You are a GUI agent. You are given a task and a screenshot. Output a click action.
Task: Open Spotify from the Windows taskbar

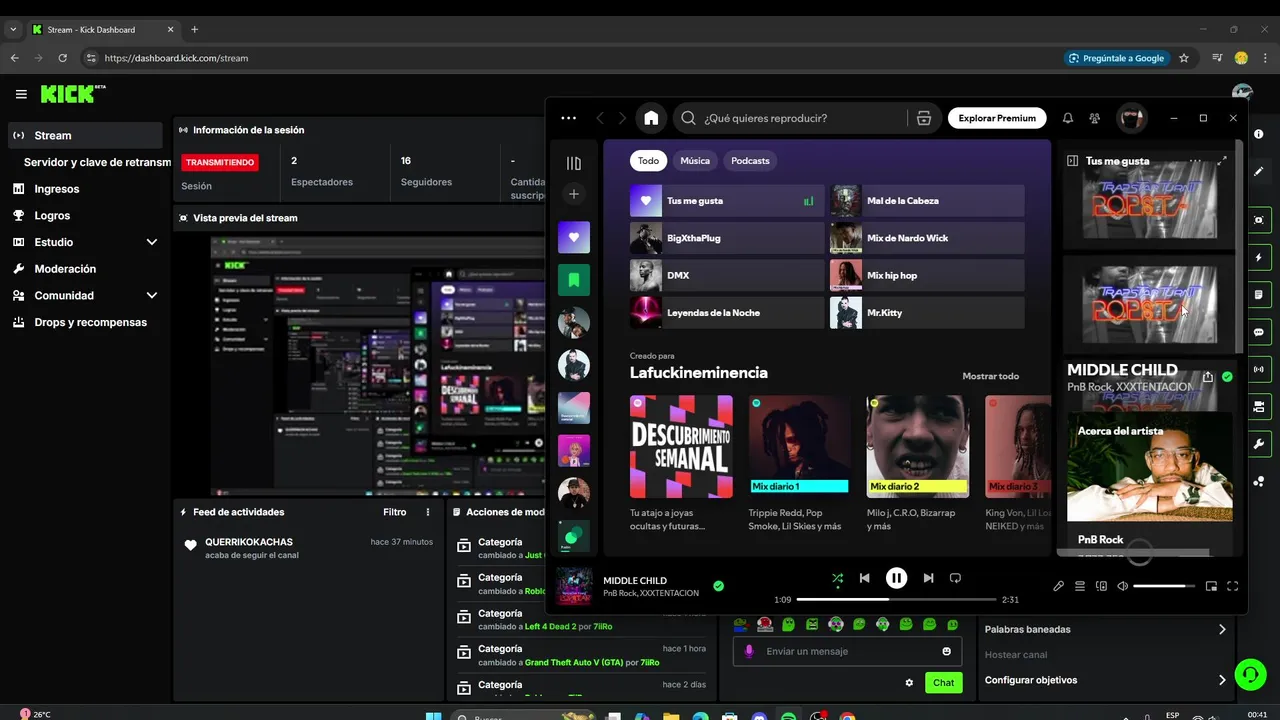click(789, 716)
